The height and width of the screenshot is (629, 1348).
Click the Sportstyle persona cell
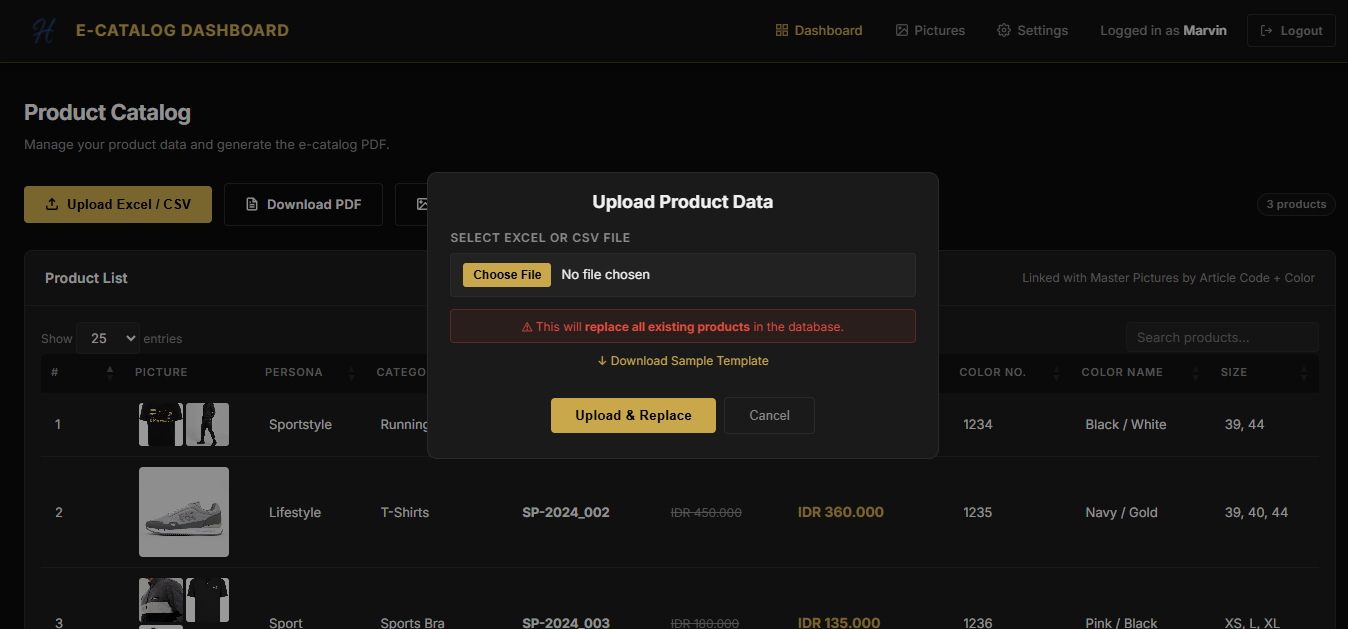[300, 425]
